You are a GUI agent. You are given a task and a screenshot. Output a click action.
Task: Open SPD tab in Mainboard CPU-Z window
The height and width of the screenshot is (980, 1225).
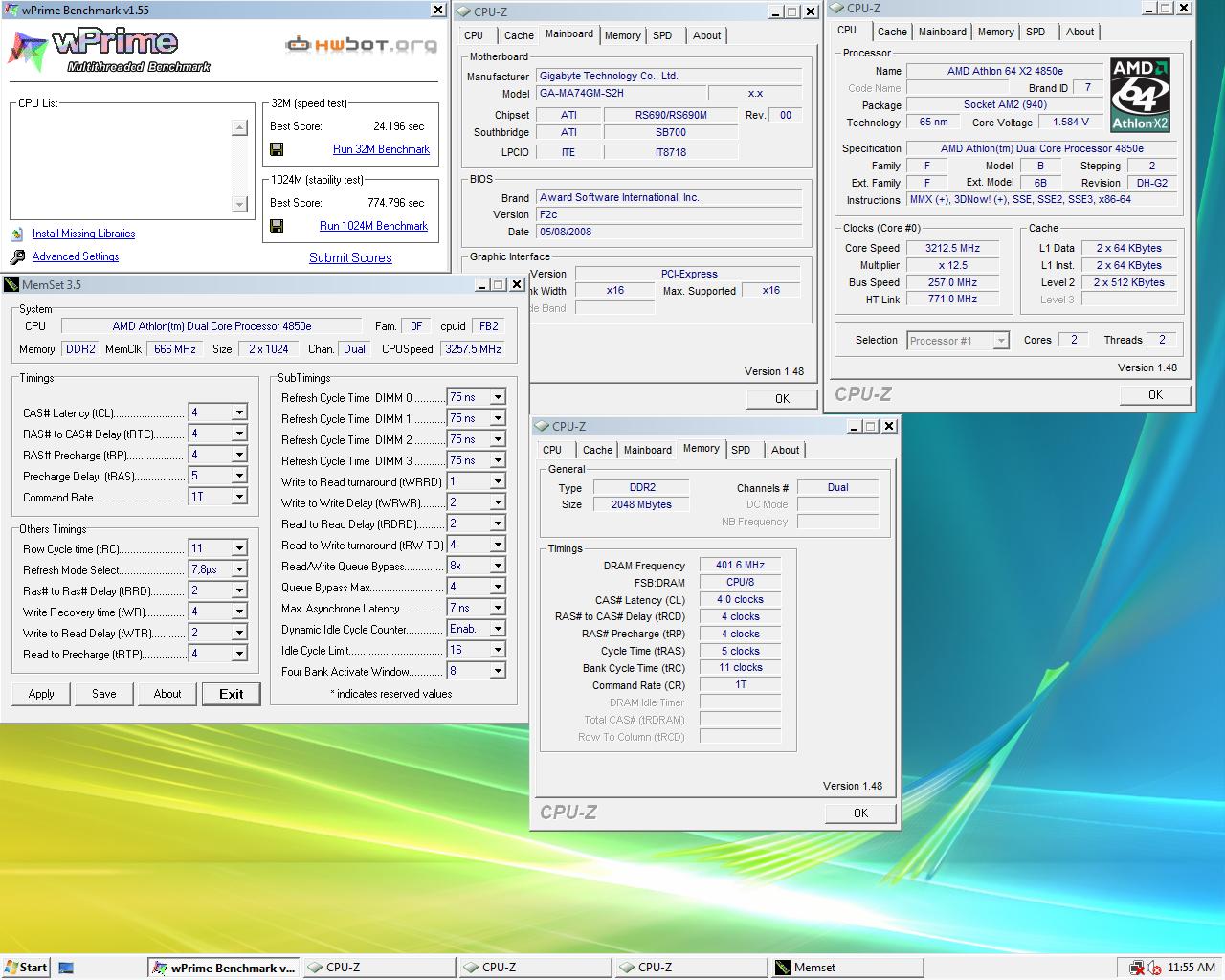(662, 35)
